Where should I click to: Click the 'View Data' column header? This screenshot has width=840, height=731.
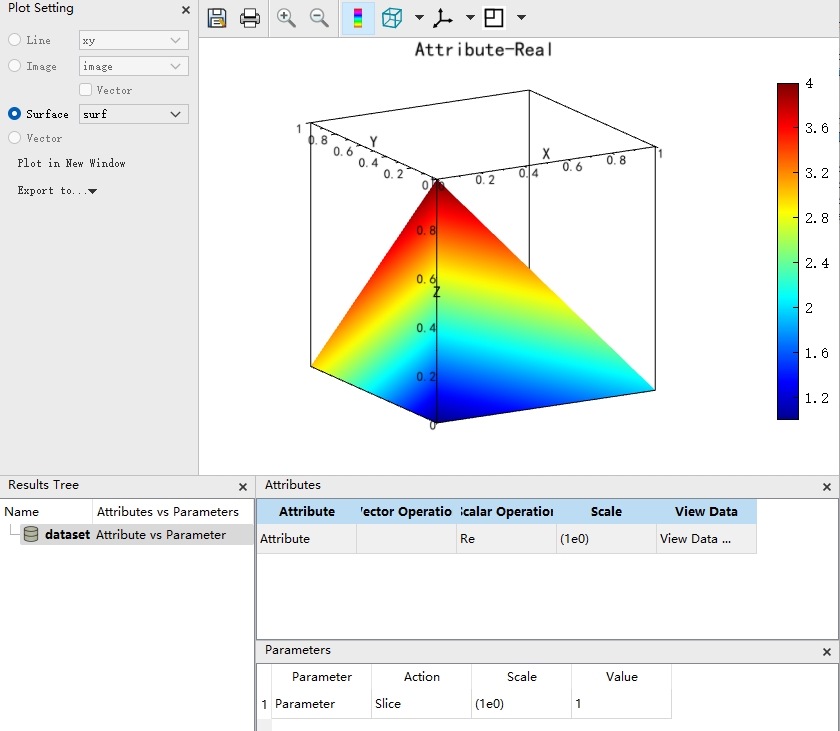(706, 511)
